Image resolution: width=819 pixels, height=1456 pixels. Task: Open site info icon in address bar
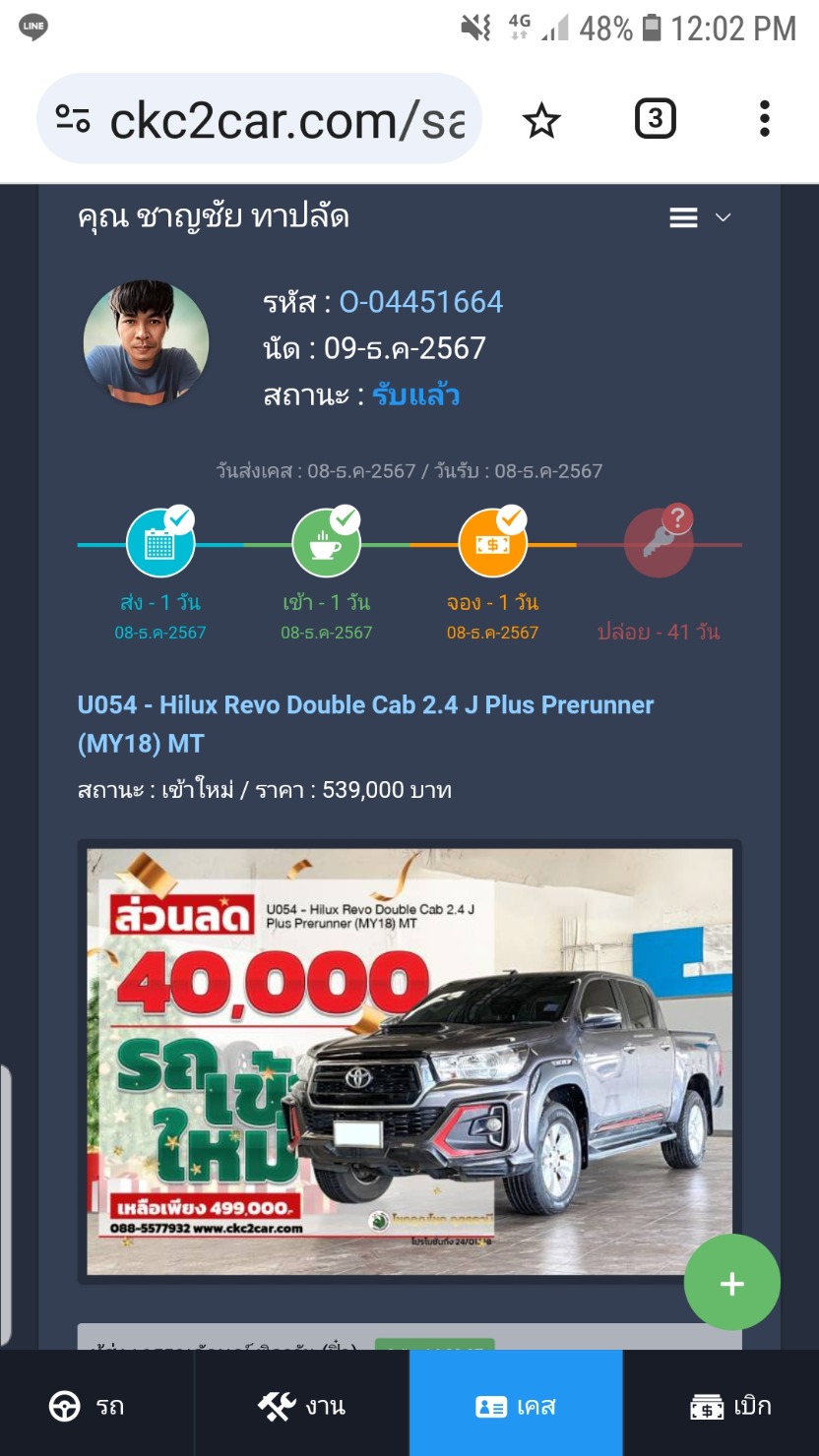tap(73, 120)
